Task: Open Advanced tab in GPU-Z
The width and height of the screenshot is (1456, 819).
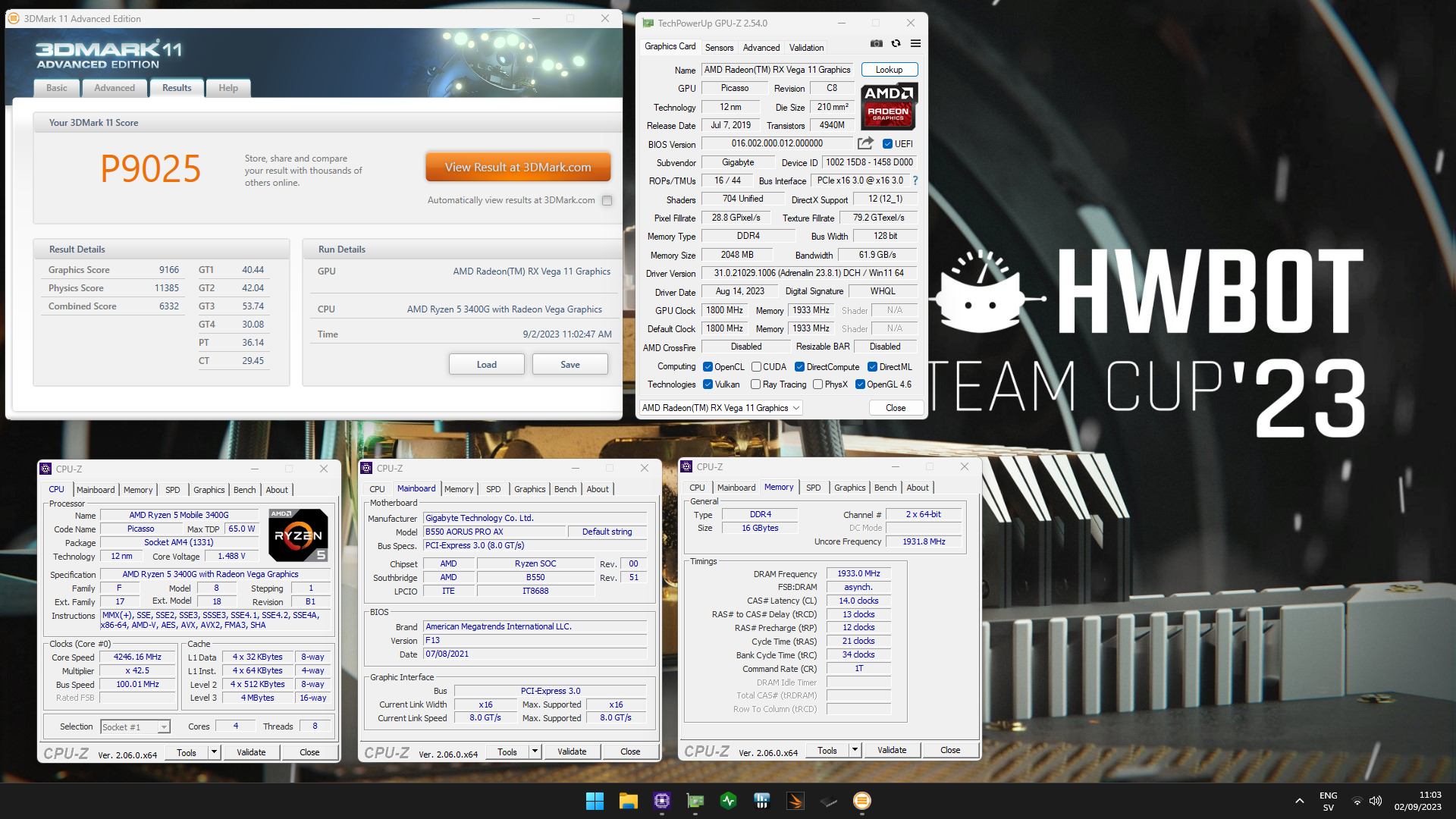Action: click(x=761, y=47)
